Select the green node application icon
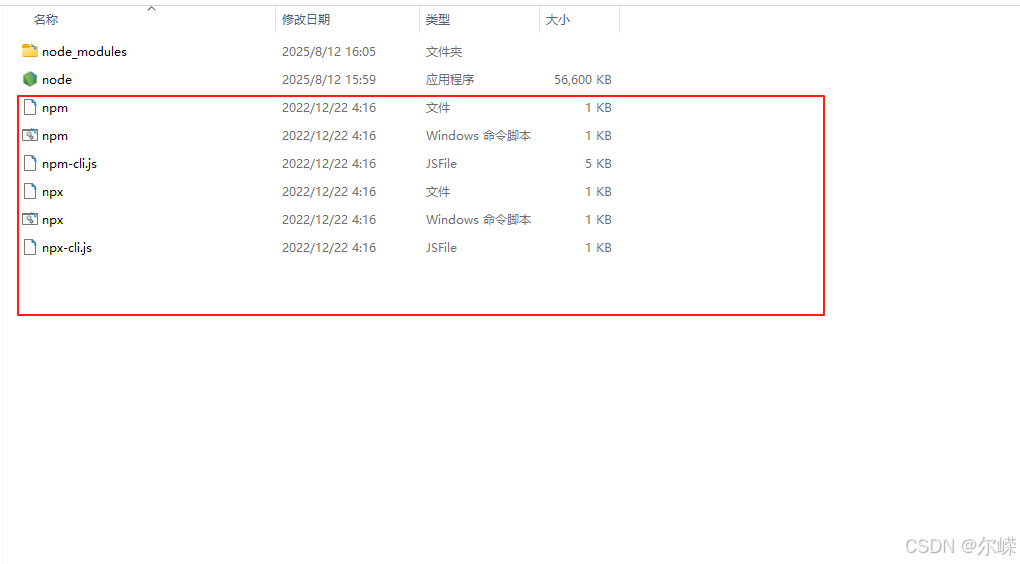 (x=29, y=79)
